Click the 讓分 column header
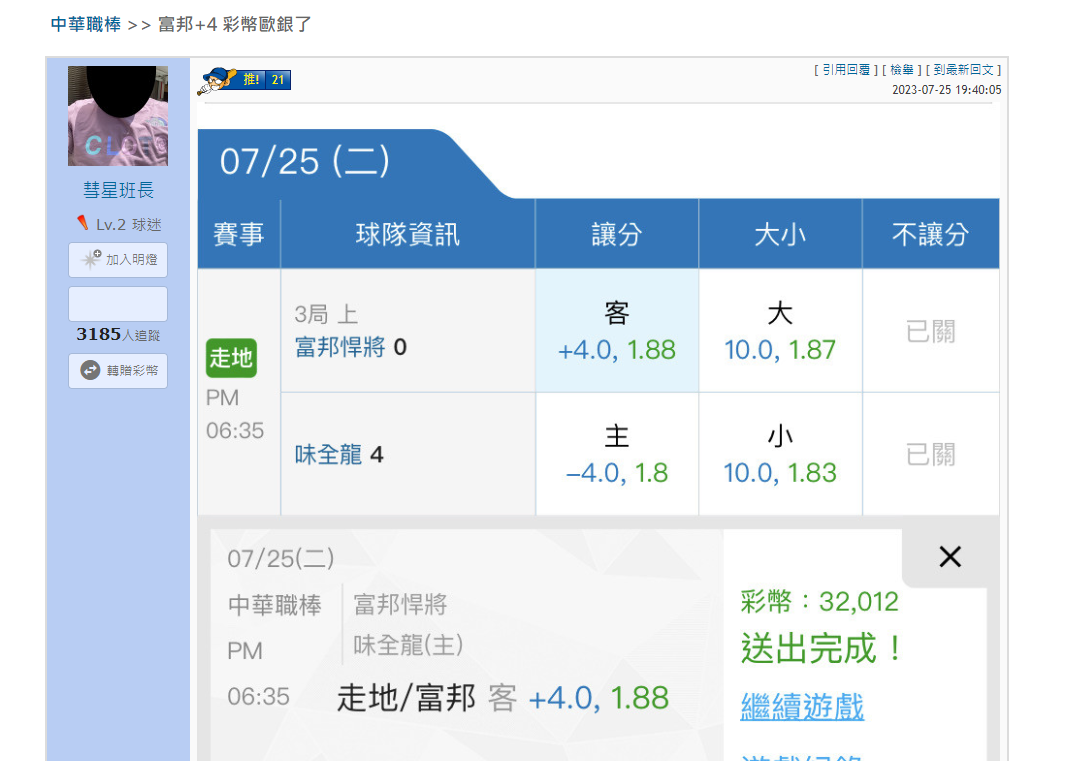 617,234
